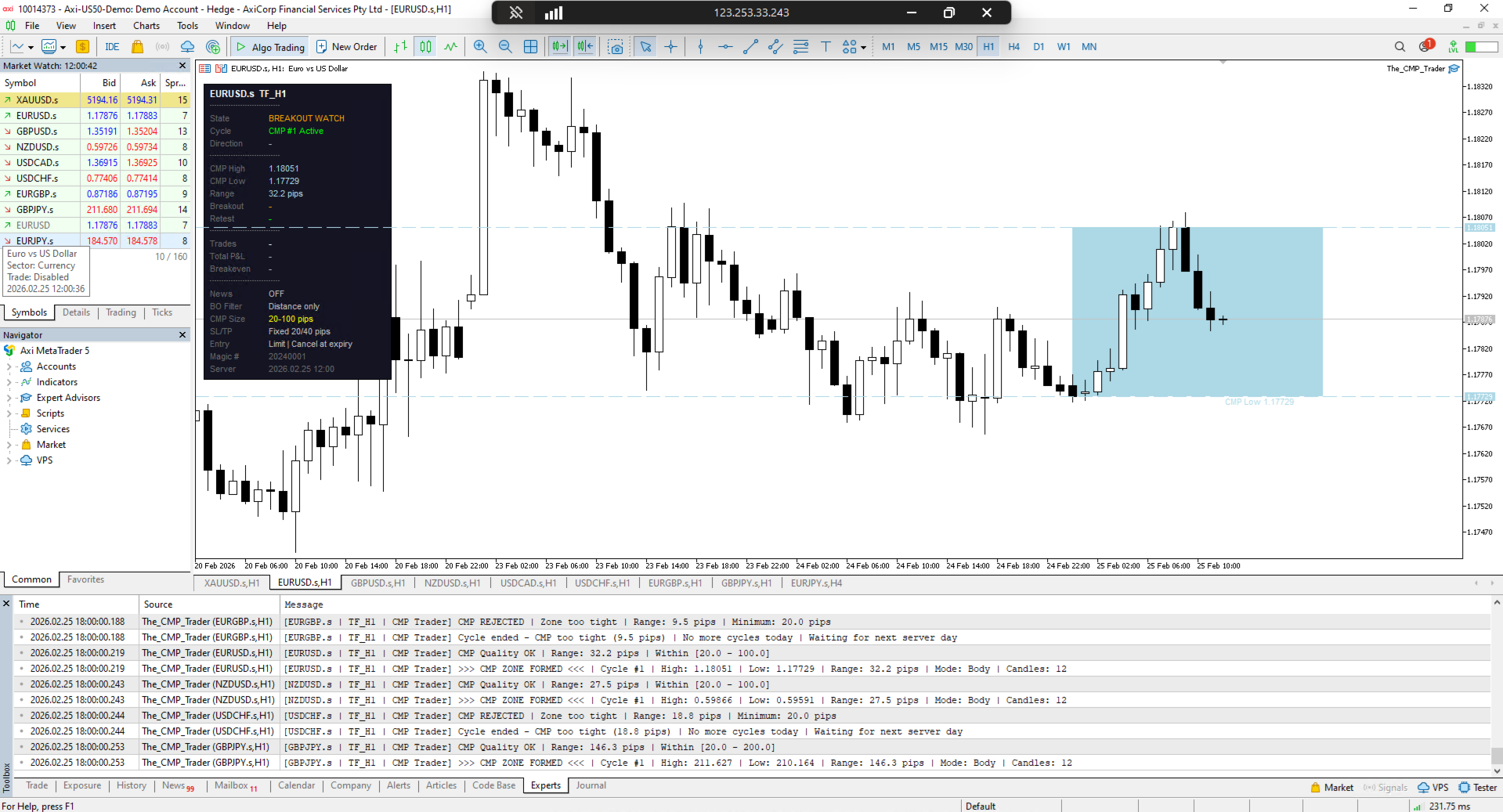Select the equidistant channel tool

775,47
